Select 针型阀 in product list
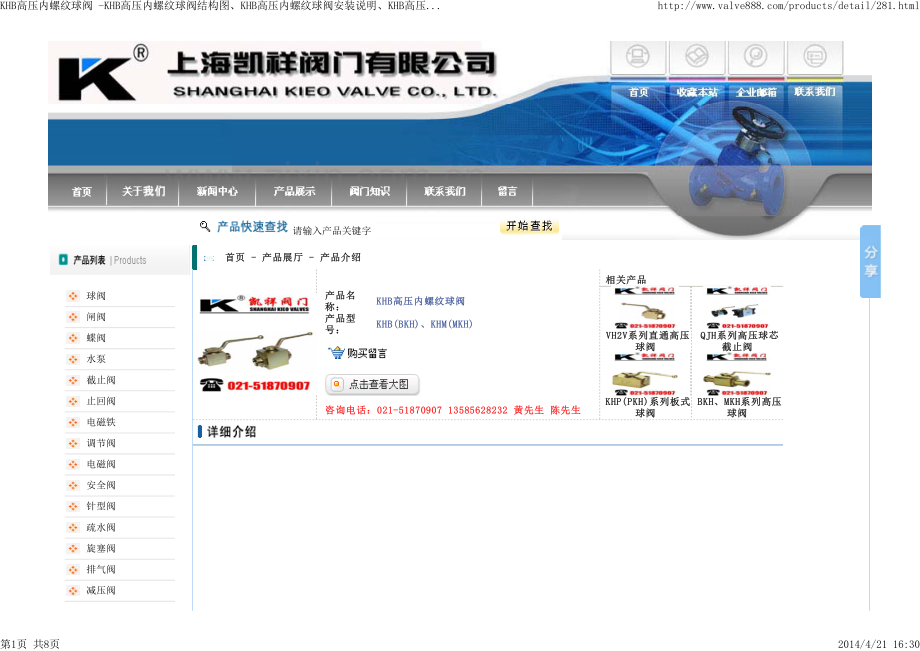The image size is (920, 651). [101, 506]
